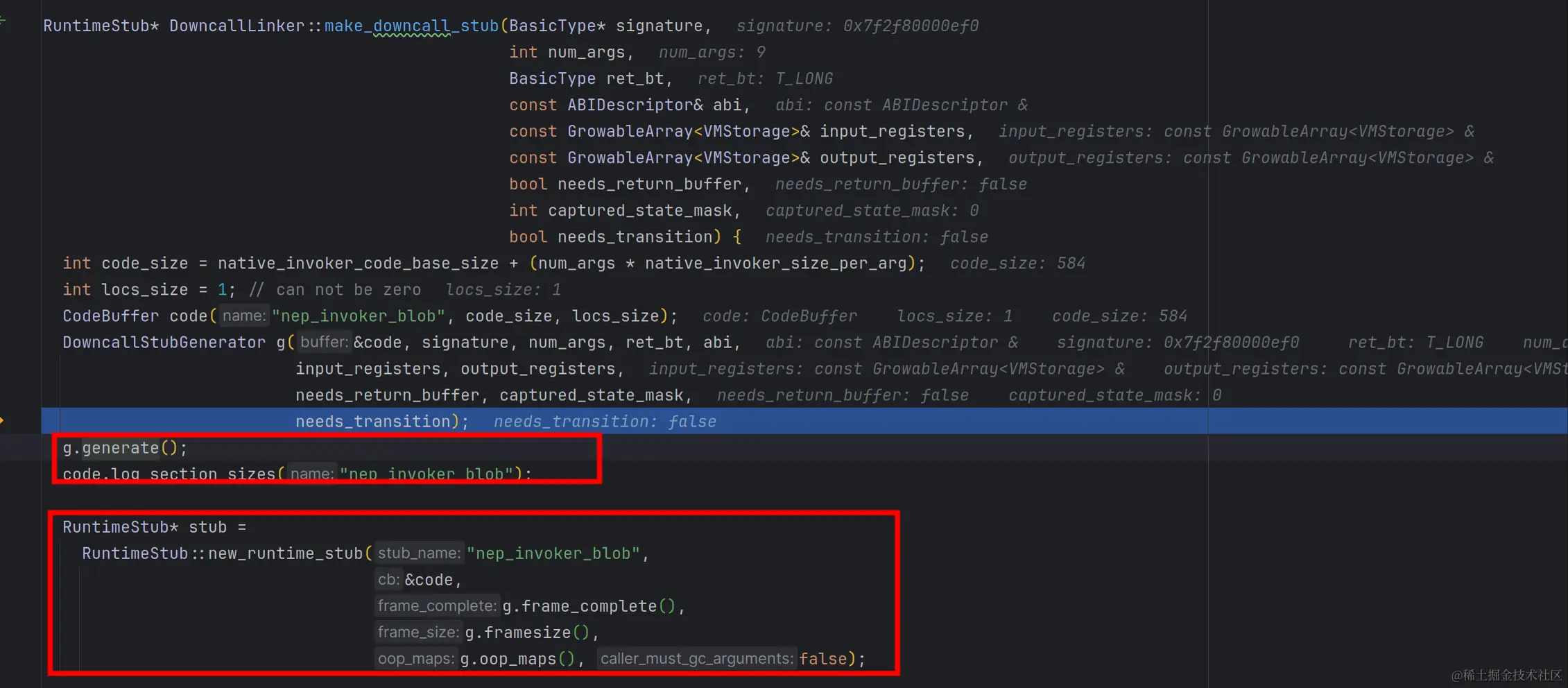
Task: Click needs_transition: false hint on highlighted line
Action: 605,421
